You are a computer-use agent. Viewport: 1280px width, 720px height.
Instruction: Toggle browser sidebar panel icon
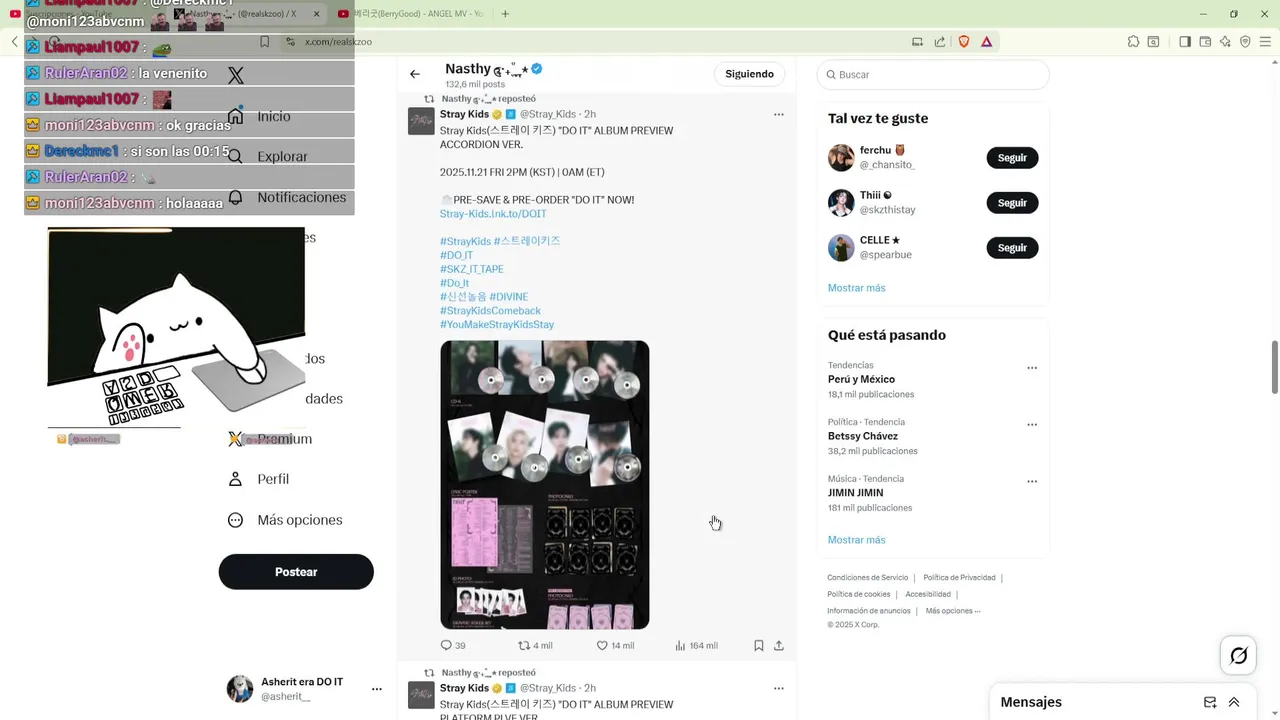coord(1185,41)
